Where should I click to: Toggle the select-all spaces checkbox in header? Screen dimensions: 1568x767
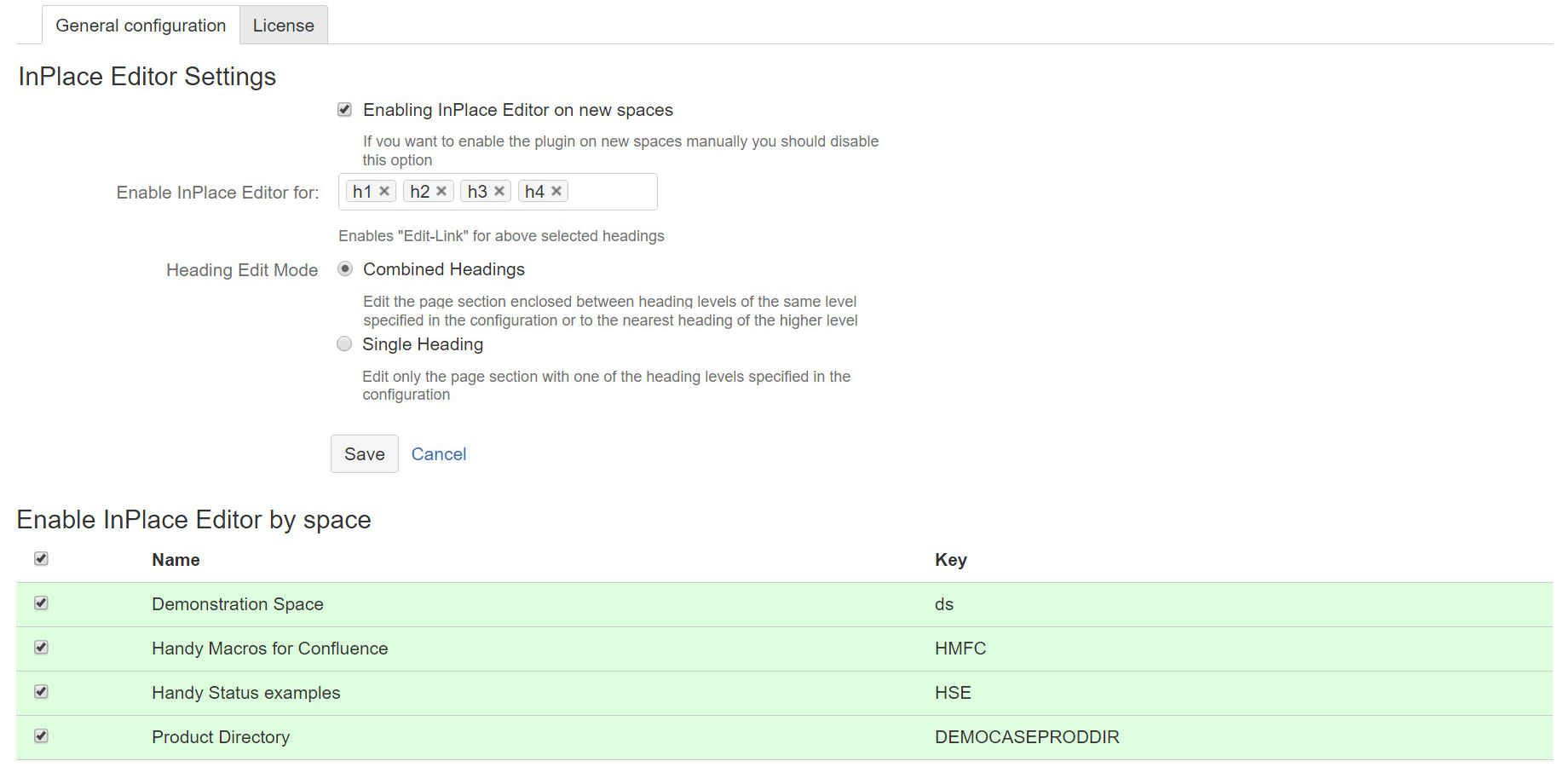(x=41, y=558)
